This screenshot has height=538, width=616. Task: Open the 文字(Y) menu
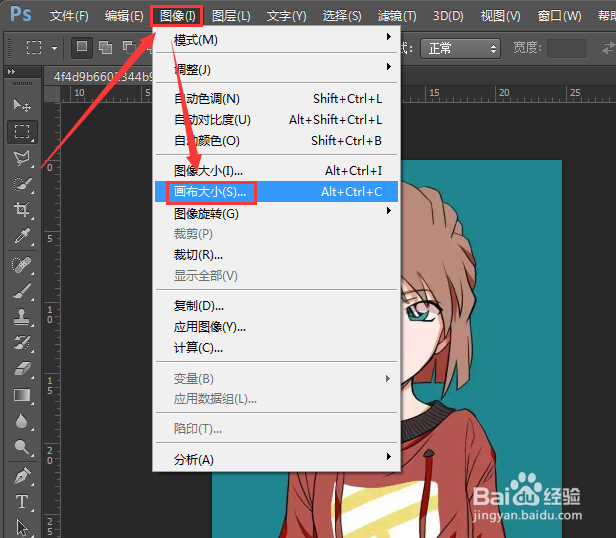coord(286,16)
